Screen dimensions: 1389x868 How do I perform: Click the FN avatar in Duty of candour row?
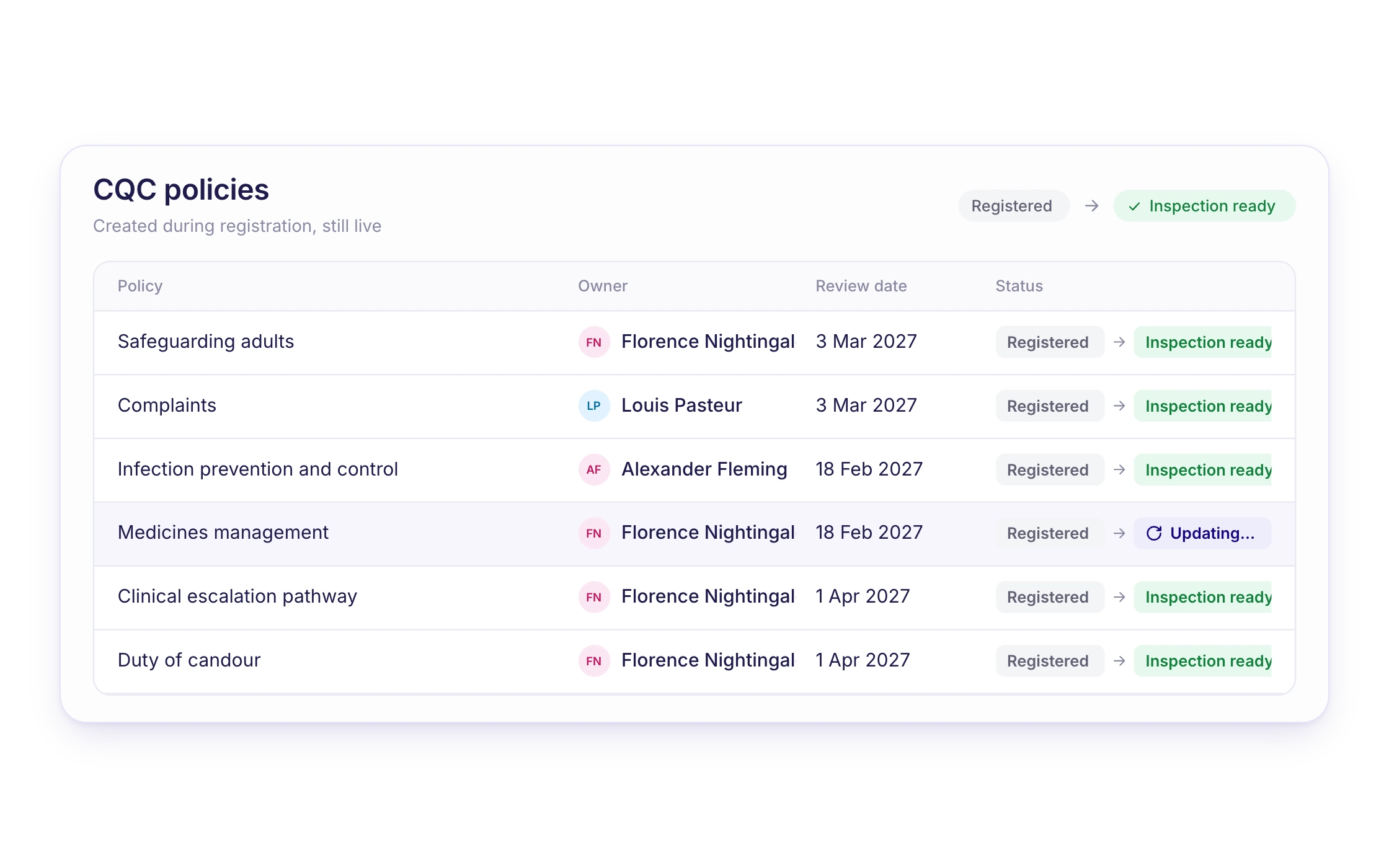click(x=593, y=661)
